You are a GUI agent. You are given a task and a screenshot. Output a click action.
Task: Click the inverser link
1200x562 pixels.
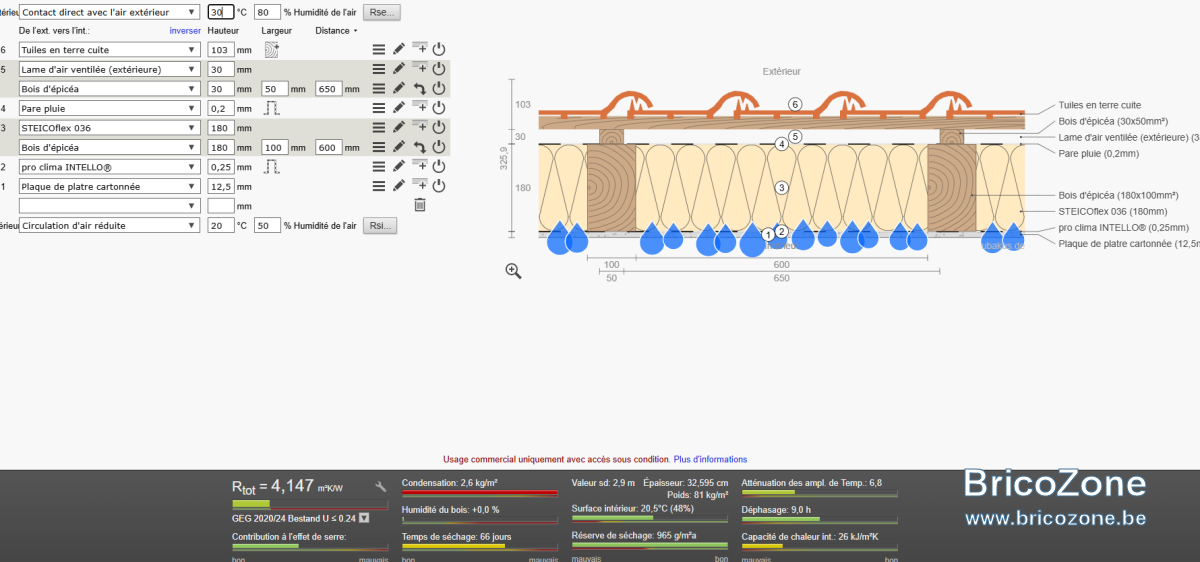(185, 31)
